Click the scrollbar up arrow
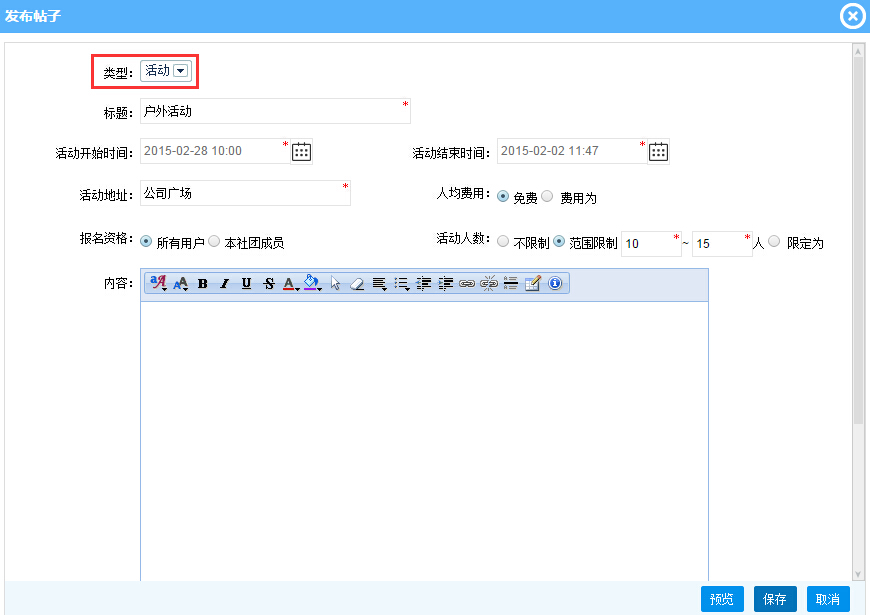870x615 pixels. tap(858, 52)
